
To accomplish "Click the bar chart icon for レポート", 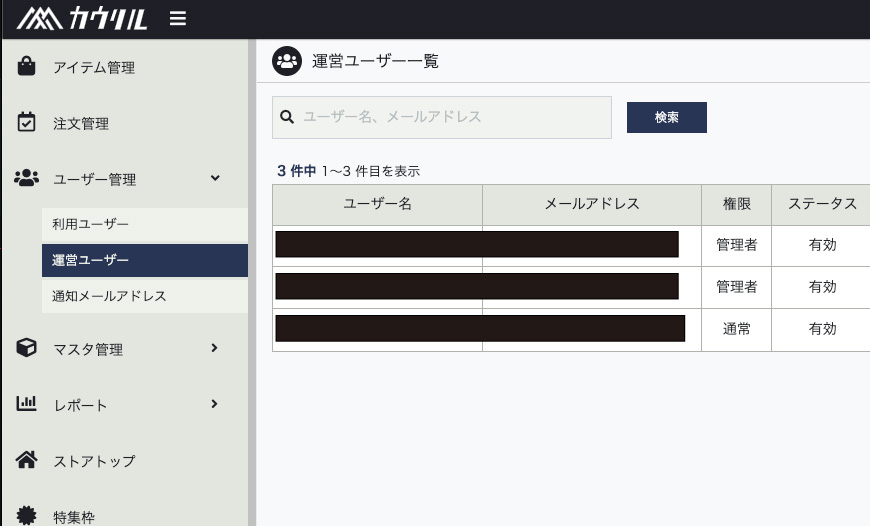I will (x=27, y=405).
